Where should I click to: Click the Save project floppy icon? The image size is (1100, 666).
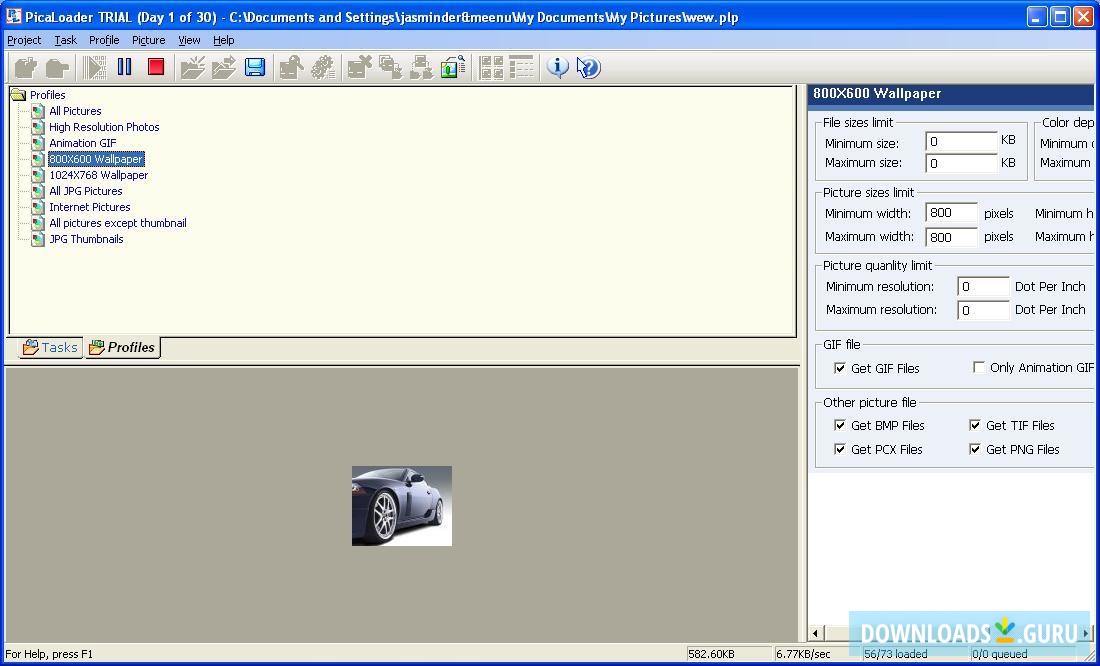pos(255,67)
